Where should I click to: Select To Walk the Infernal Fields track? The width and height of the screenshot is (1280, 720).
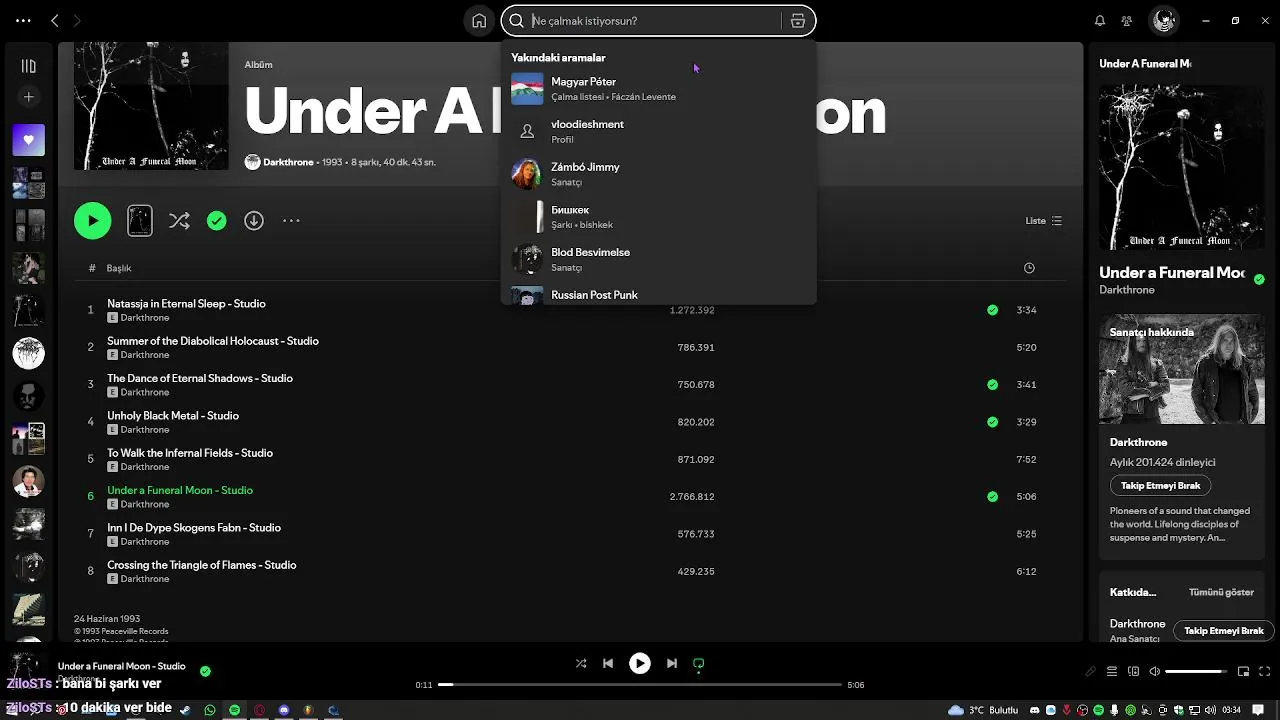(x=190, y=453)
